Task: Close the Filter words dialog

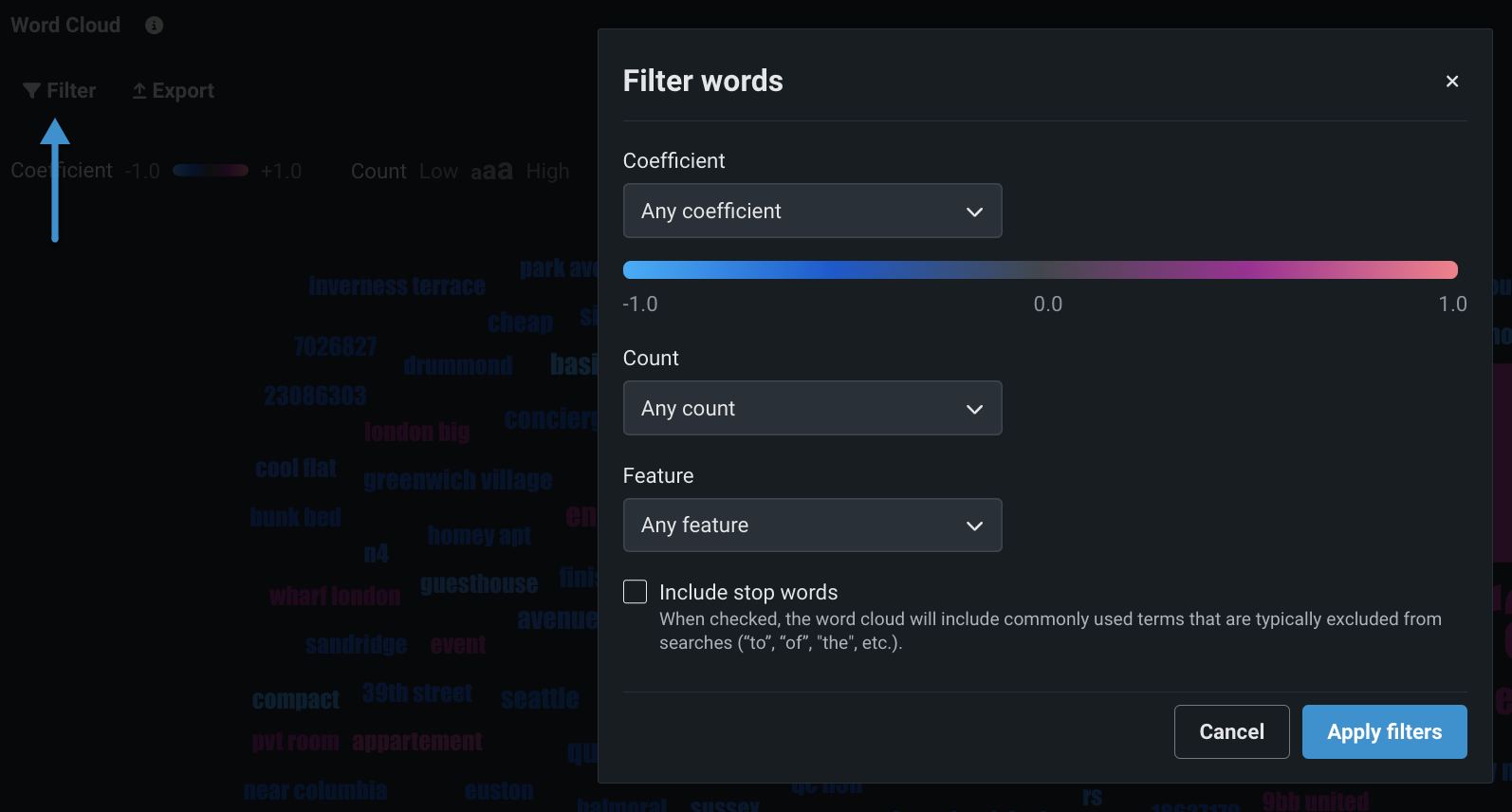Action: [1451, 82]
